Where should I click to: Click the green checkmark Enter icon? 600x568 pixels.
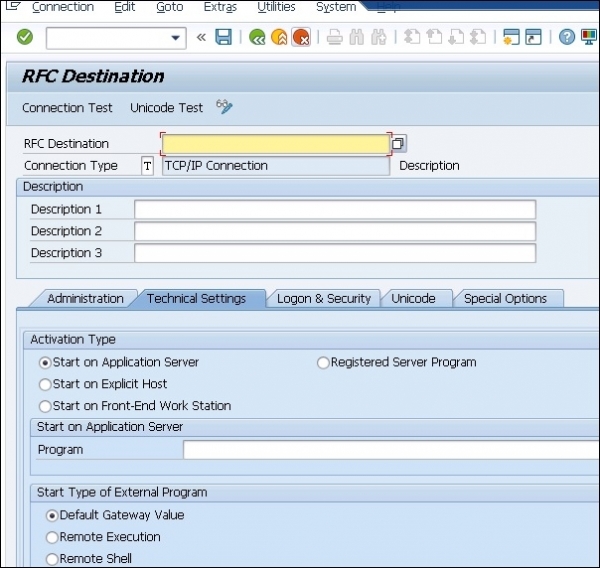[x=25, y=37]
